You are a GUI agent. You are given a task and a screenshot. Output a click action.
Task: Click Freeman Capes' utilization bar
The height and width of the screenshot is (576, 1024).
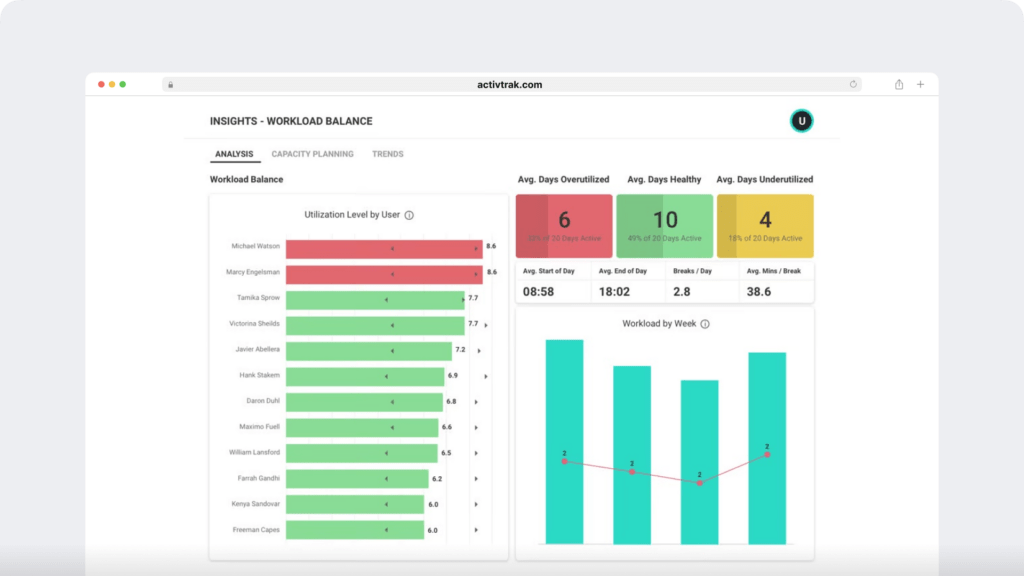click(355, 530)
